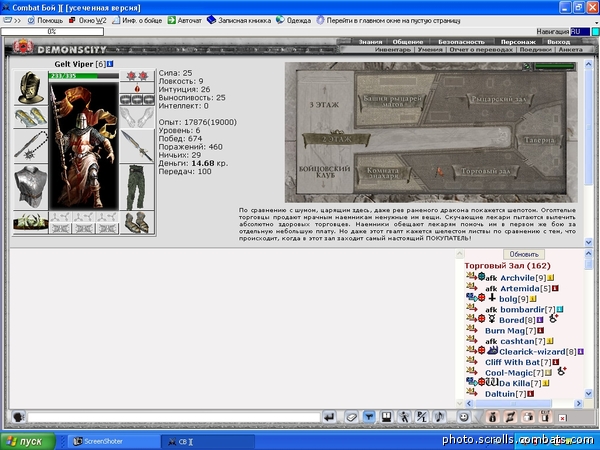Screen dimensions: 600x450
Task: Click the save chat floppy icon
Action: (386, 417)
